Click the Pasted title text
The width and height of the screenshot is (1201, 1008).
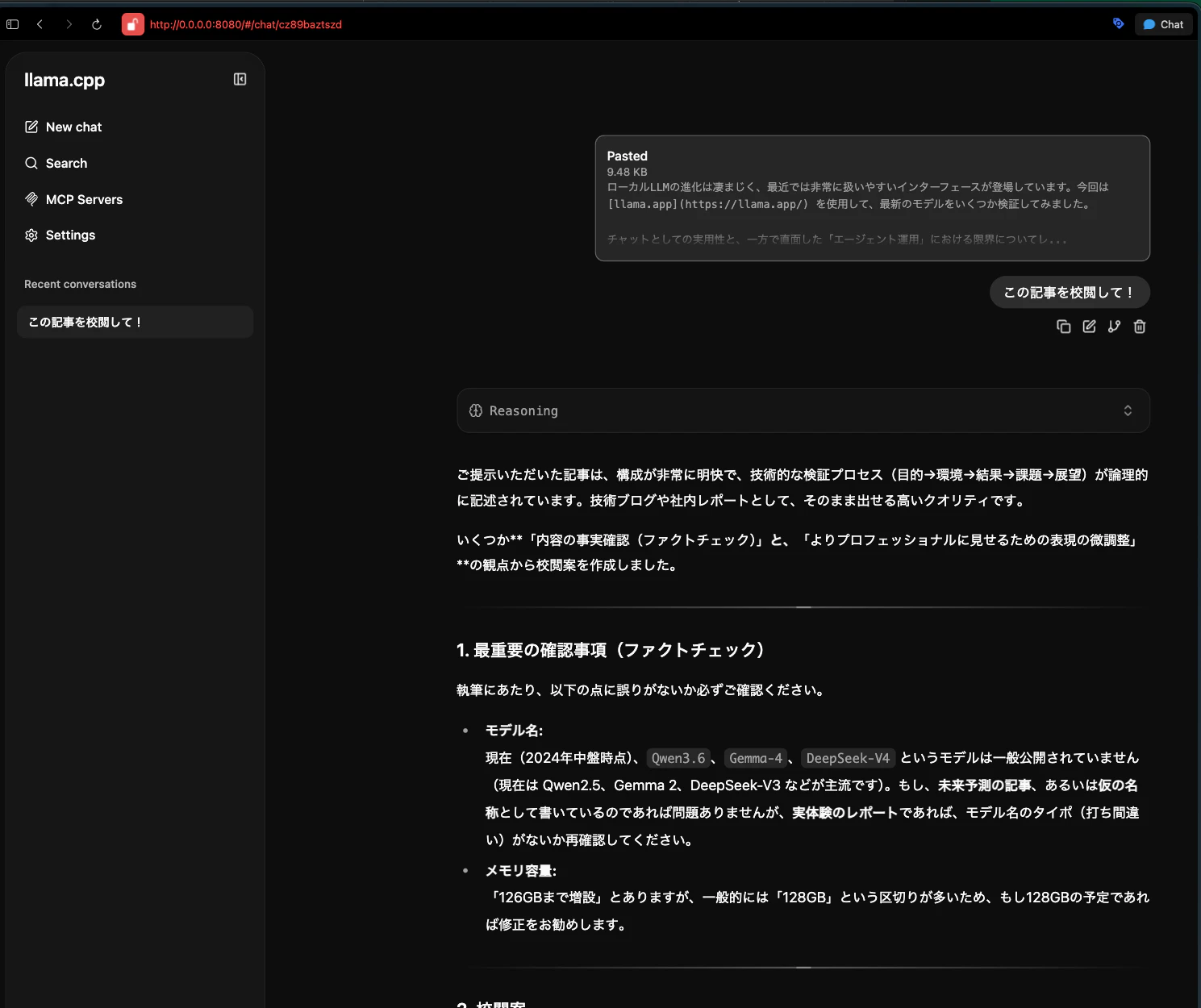627,156
